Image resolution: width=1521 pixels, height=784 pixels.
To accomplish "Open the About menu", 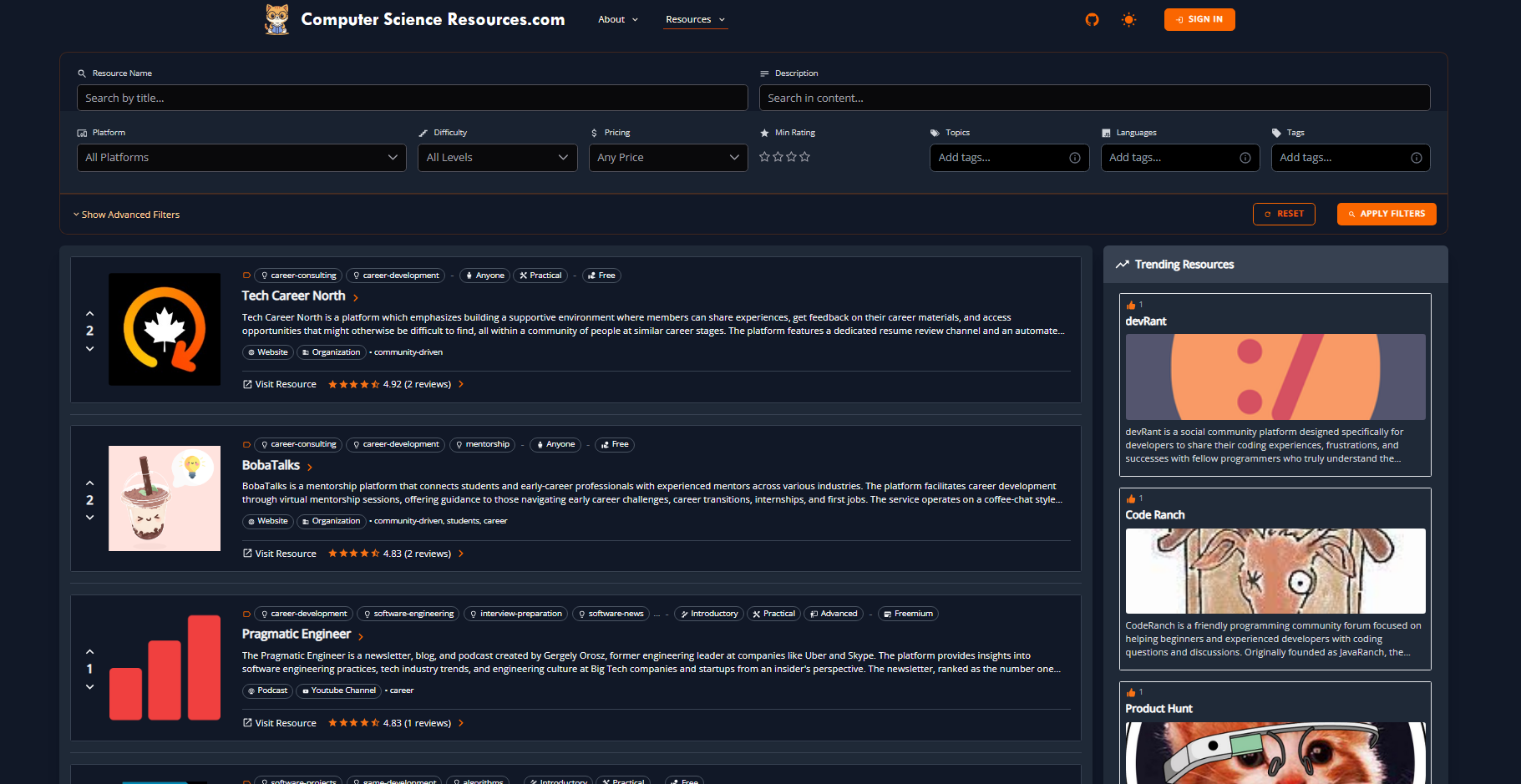I will (617, 19).
